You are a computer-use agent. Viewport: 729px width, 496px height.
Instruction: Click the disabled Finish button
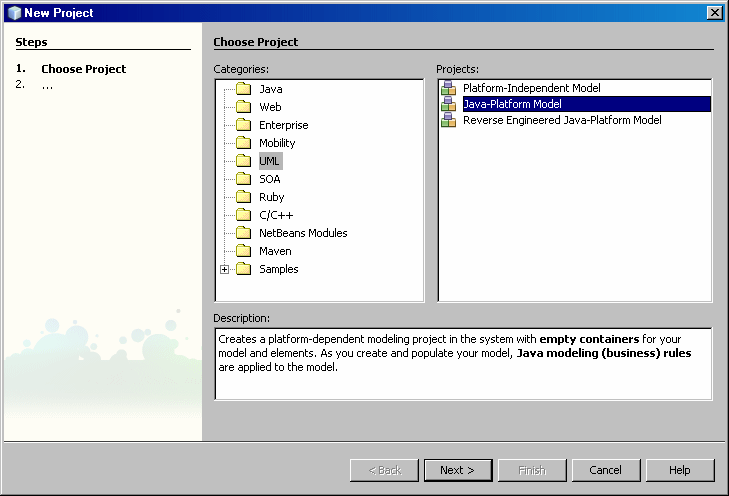click(x=532, y=470)
